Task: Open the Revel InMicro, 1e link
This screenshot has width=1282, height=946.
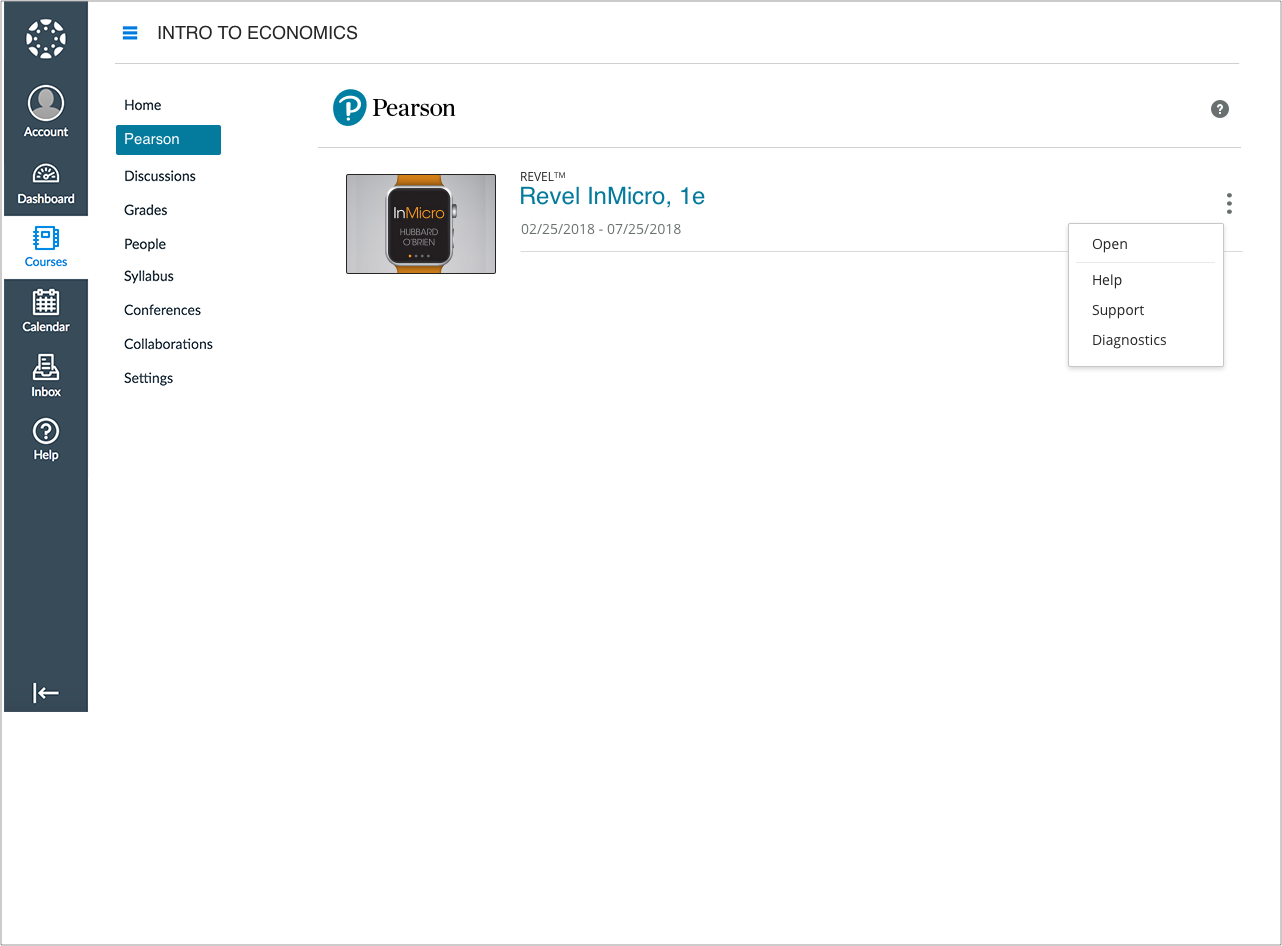Action: click(612, 196)
